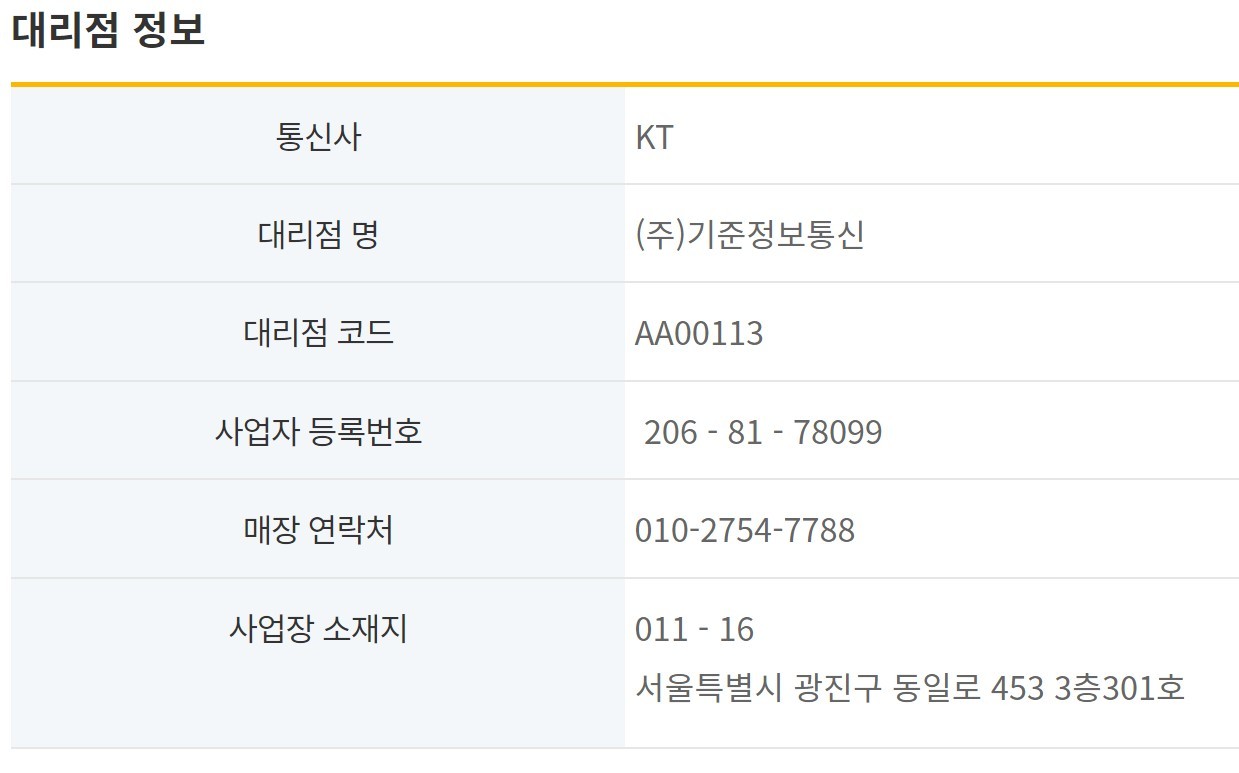Select the 대리점 코드 label
This screenshot has height=773, width=1239.
tap(318, 332)
